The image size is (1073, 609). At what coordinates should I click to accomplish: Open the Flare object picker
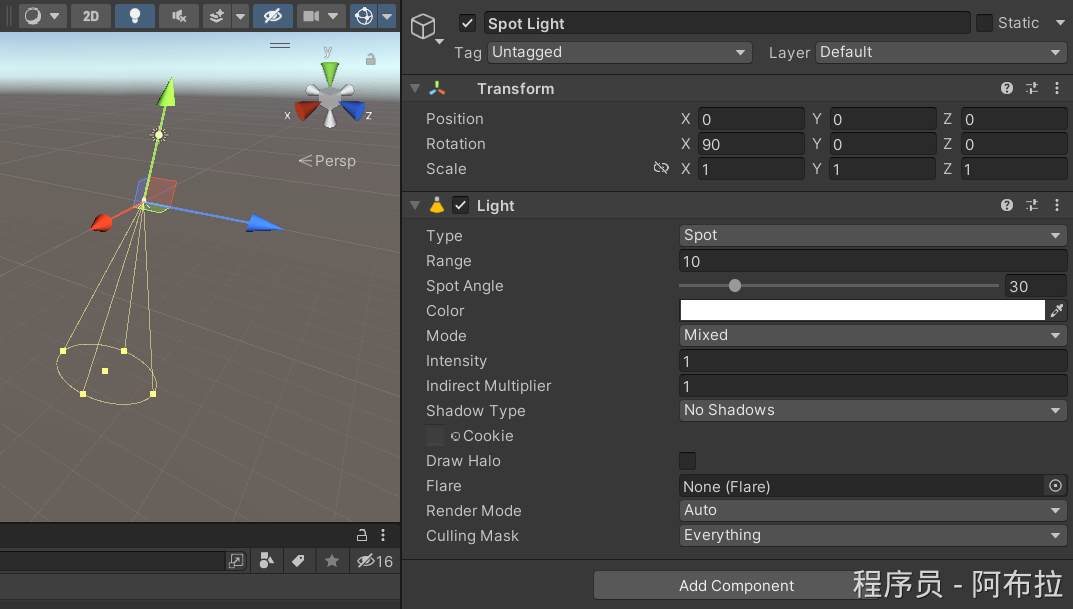pos(1055,486)
